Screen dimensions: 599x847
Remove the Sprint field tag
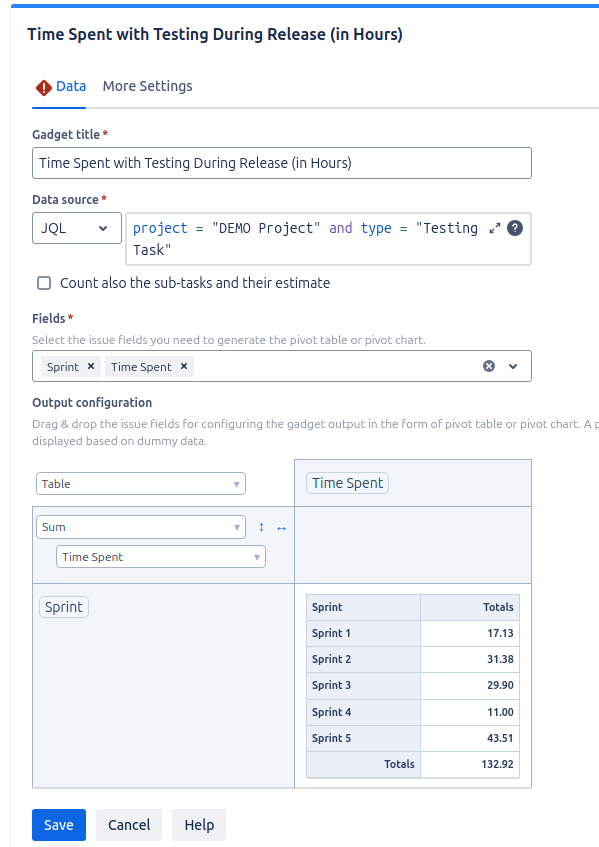(x=91, y=366)
